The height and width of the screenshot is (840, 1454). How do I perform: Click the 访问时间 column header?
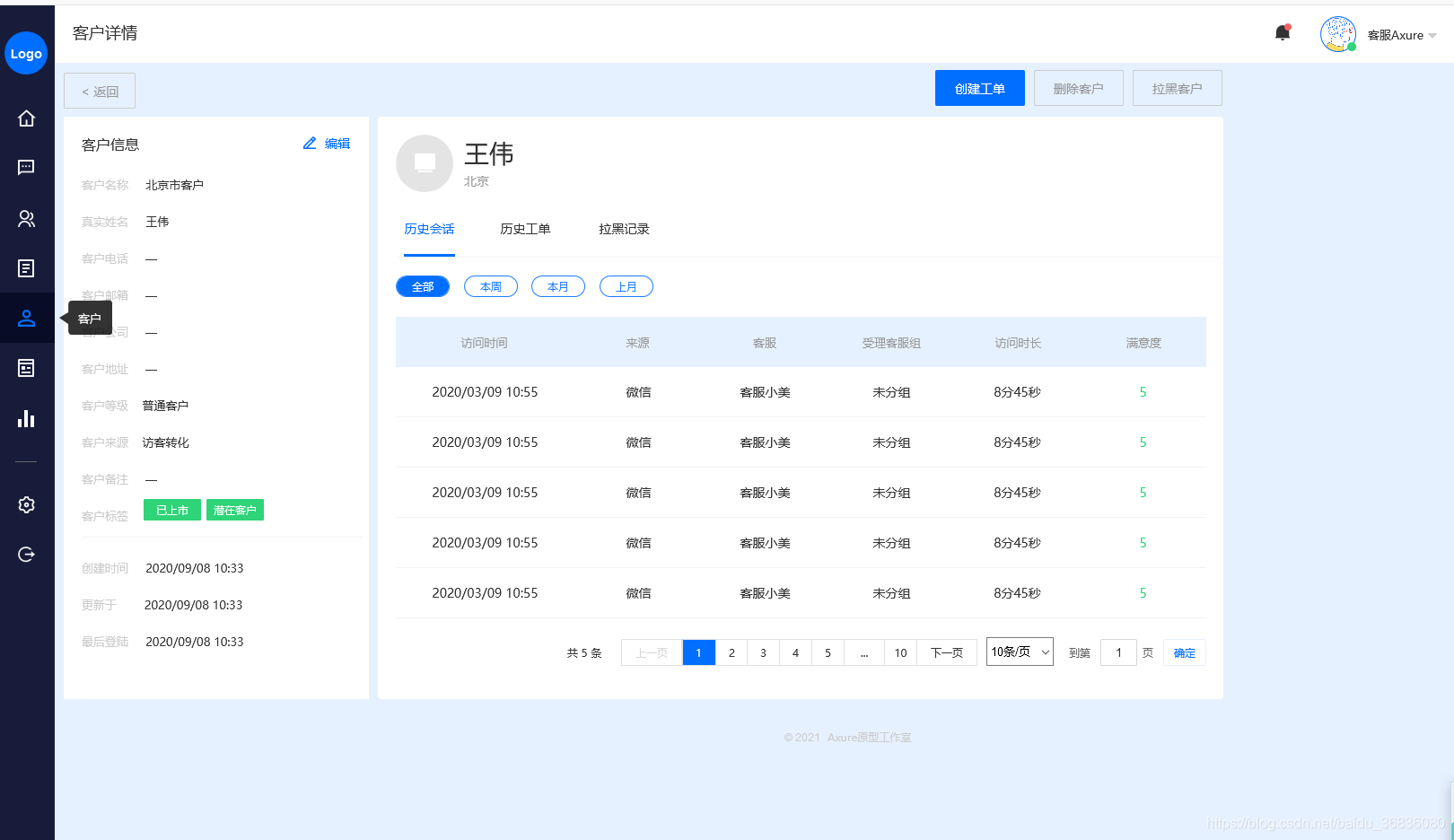point(485,343)
